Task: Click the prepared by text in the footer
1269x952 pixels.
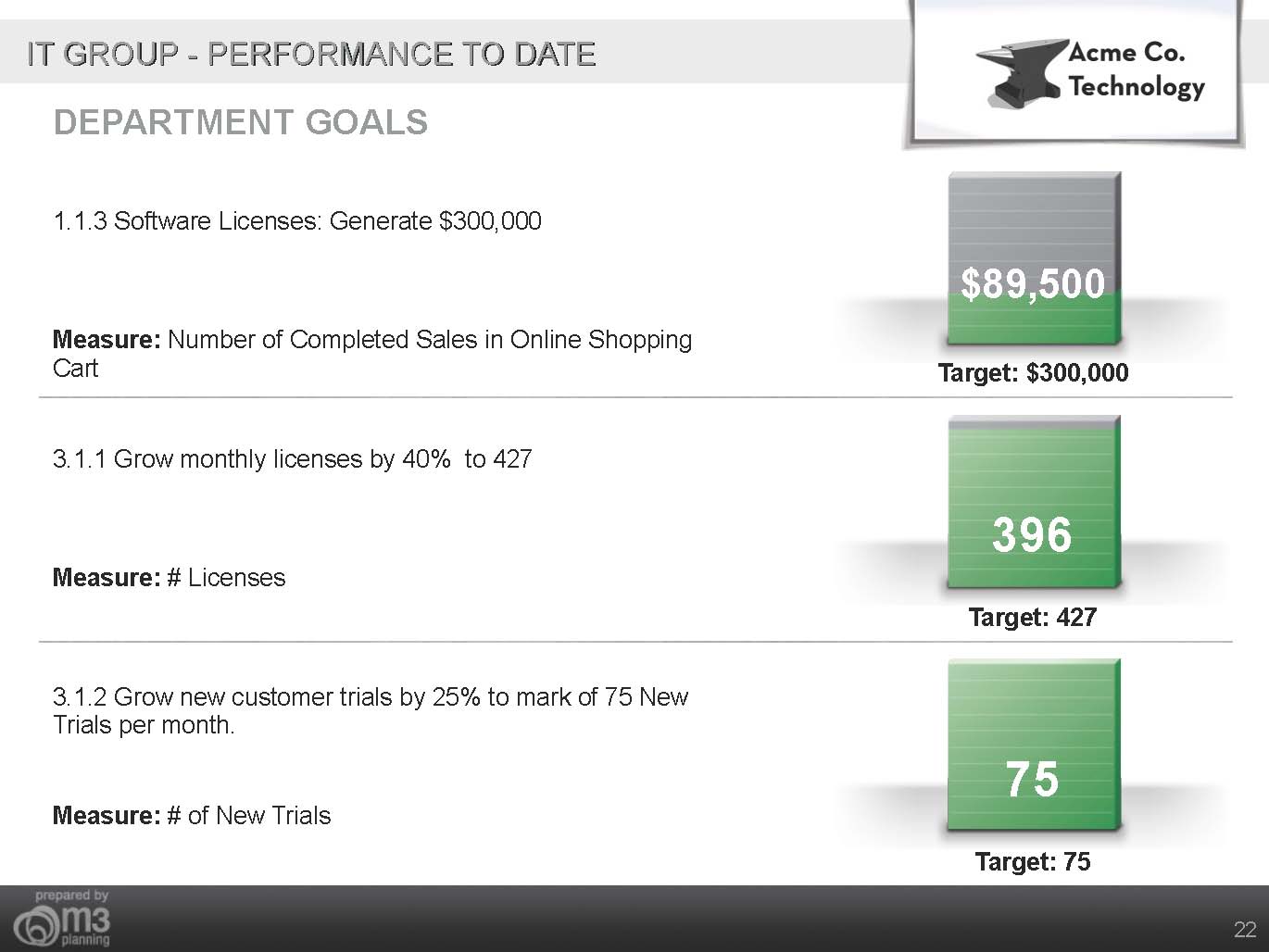Action: (72, 896)
